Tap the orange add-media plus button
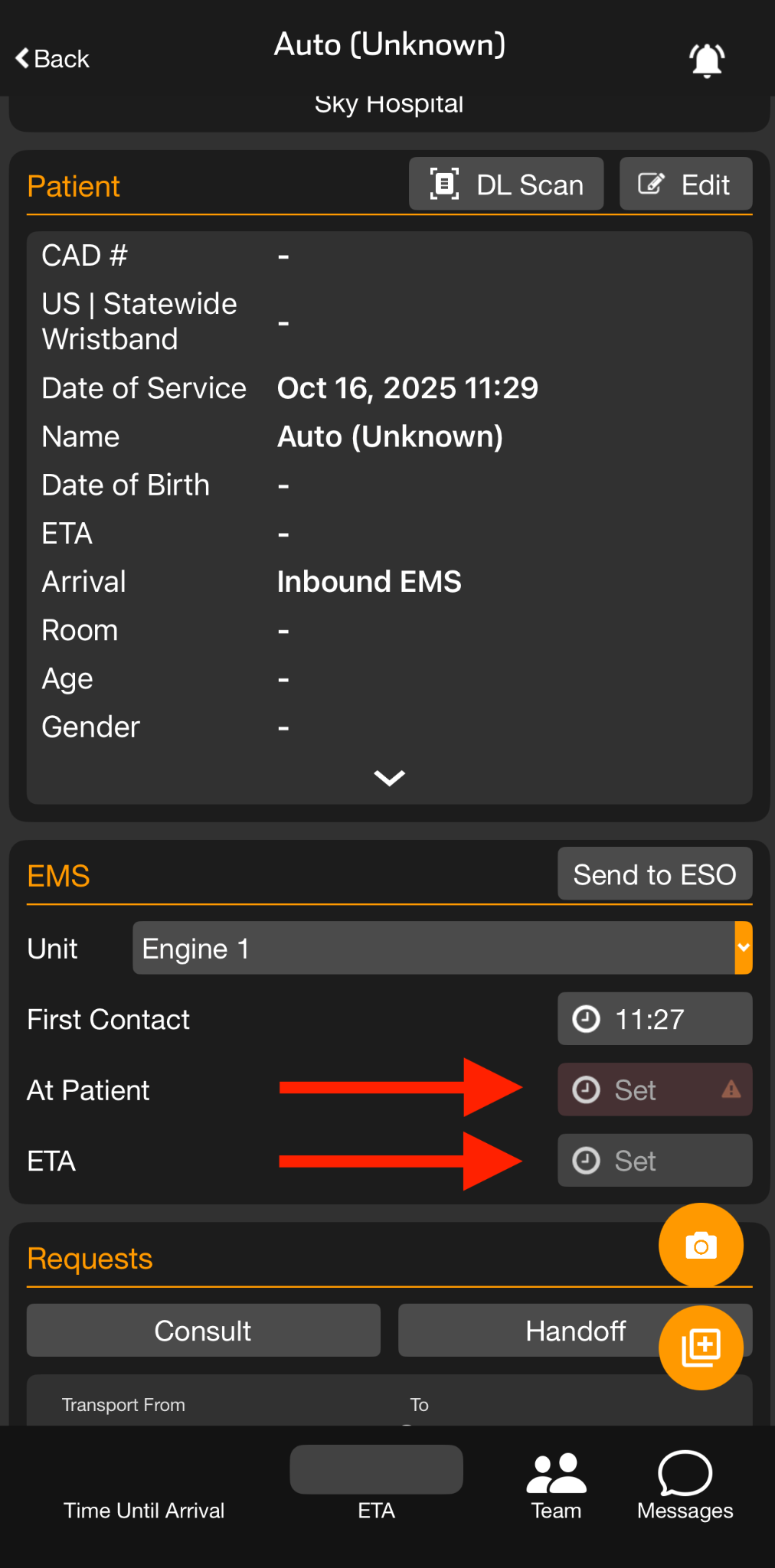Screen dimensions: 775x1568 click(701, 1347)
